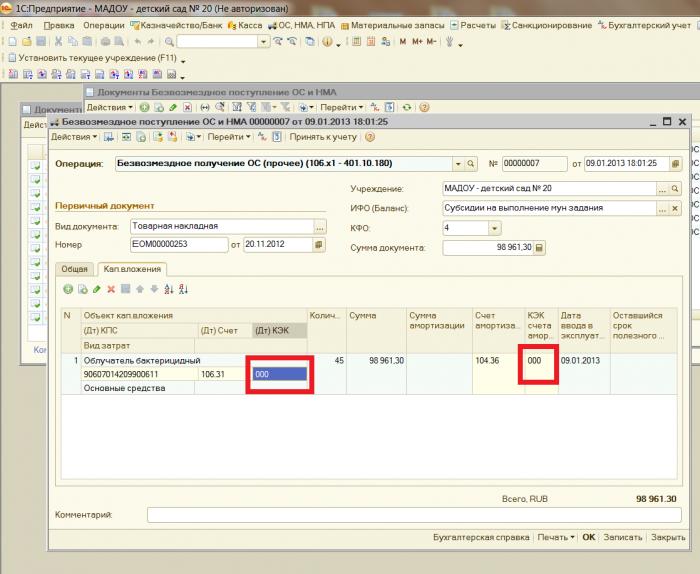700x574 pixels.
Task: Create a new document with the main toolbar icon
Action: (x=12, y=42)
